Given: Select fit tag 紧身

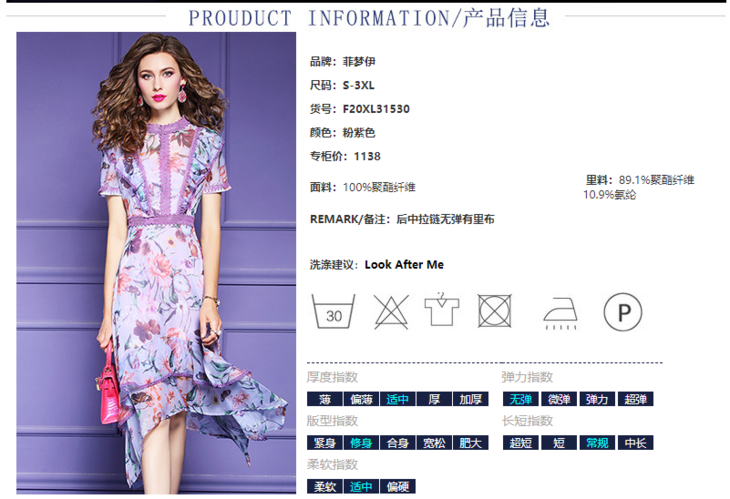Looking at the screenshot, I should click(324, 443).
